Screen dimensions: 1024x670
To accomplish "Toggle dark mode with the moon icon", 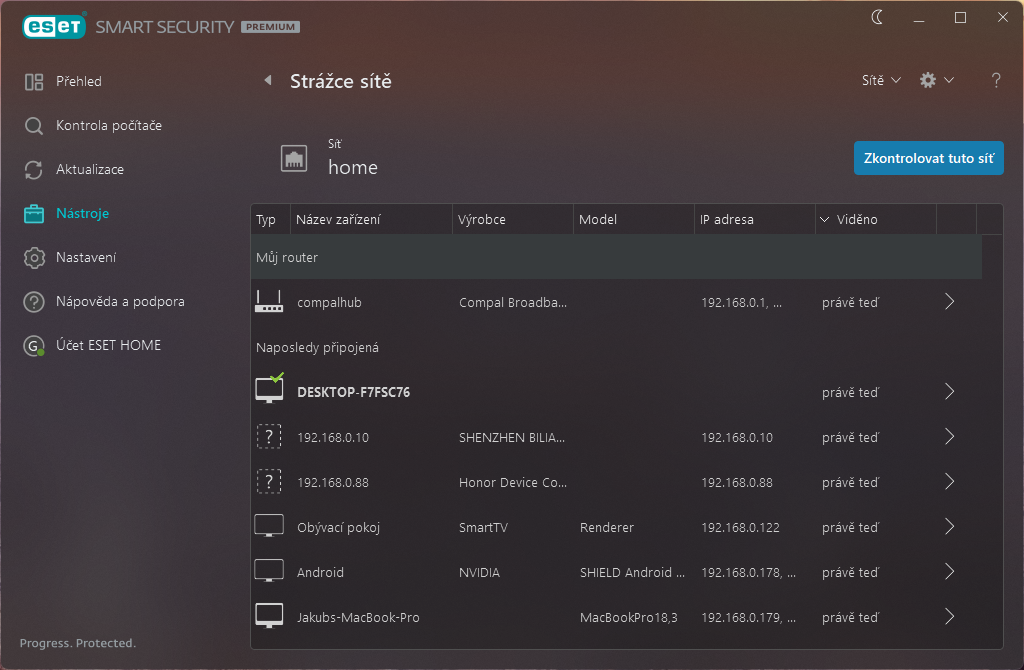I will 878,17.
